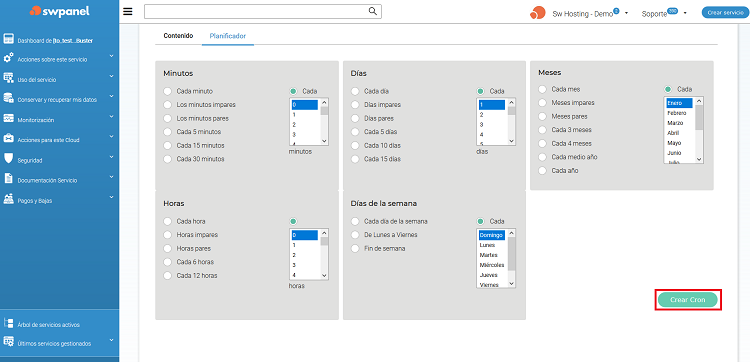Image resolution: width=750 pixels, height=362 pixels.
Task: Select the Cada hora radio button
Action: [167, 221]
